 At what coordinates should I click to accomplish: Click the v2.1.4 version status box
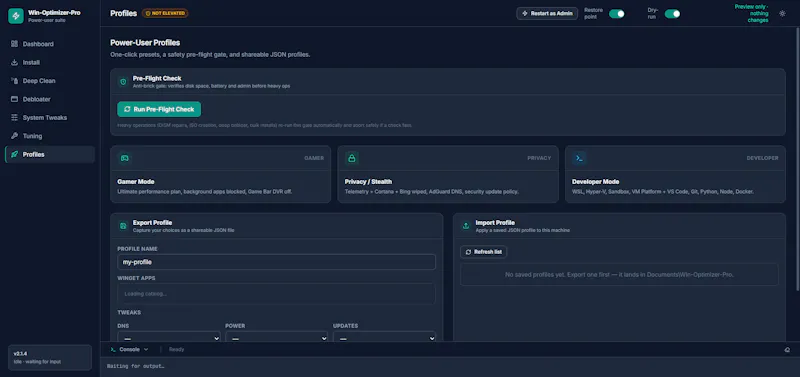[50, 357]
